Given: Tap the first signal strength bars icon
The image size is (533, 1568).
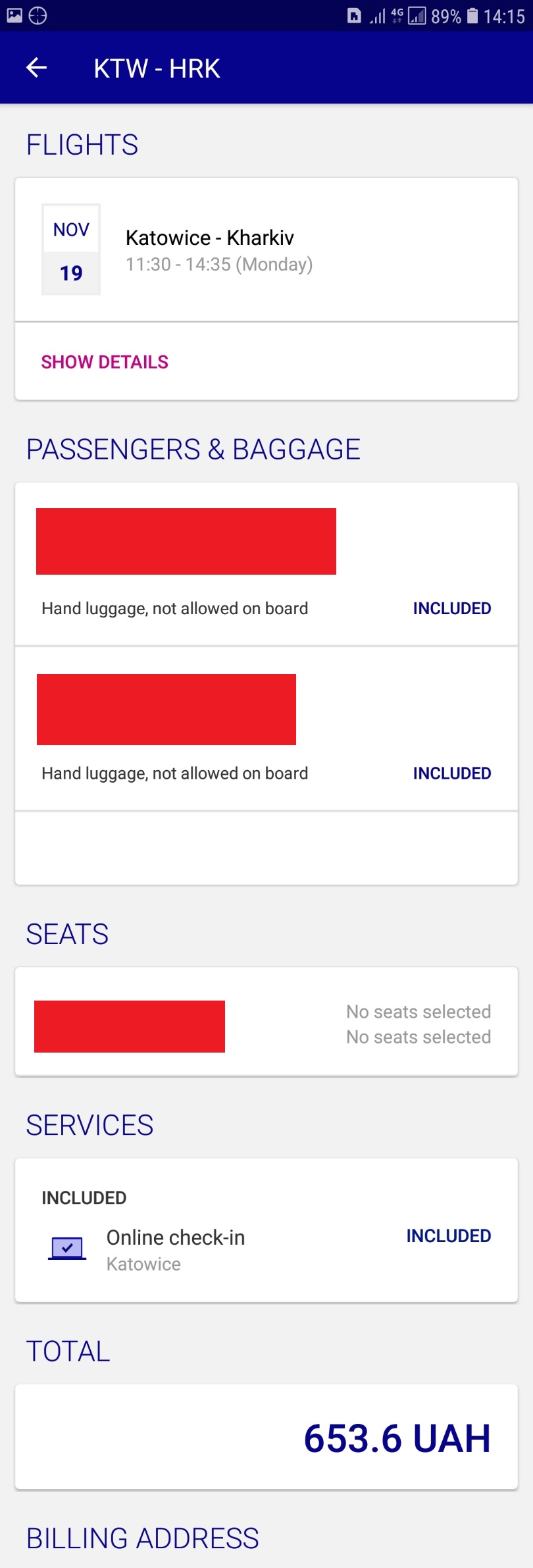Looking at the screenshot, I should [377, 15].
